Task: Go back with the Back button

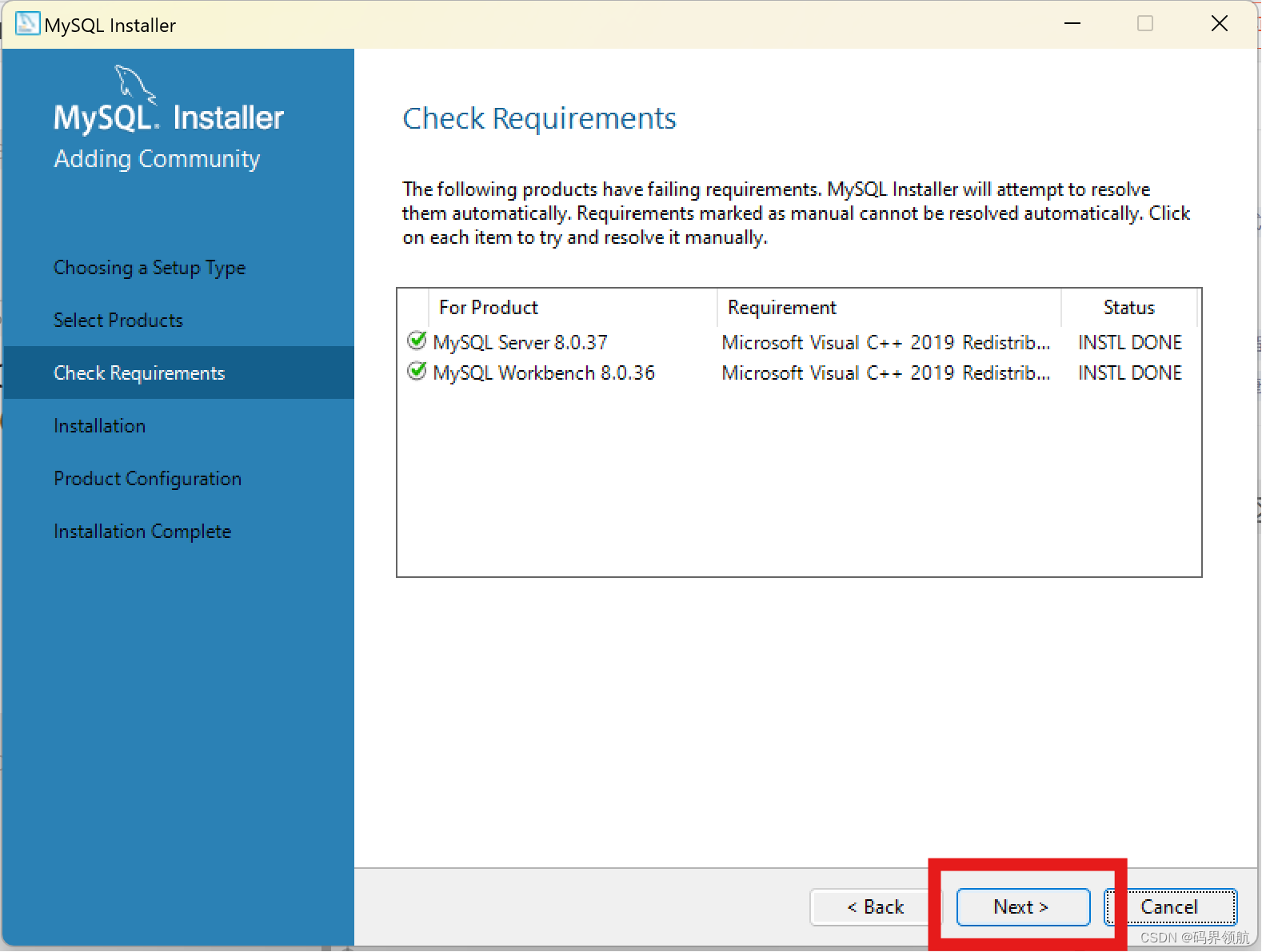Action: pos(876,907)
